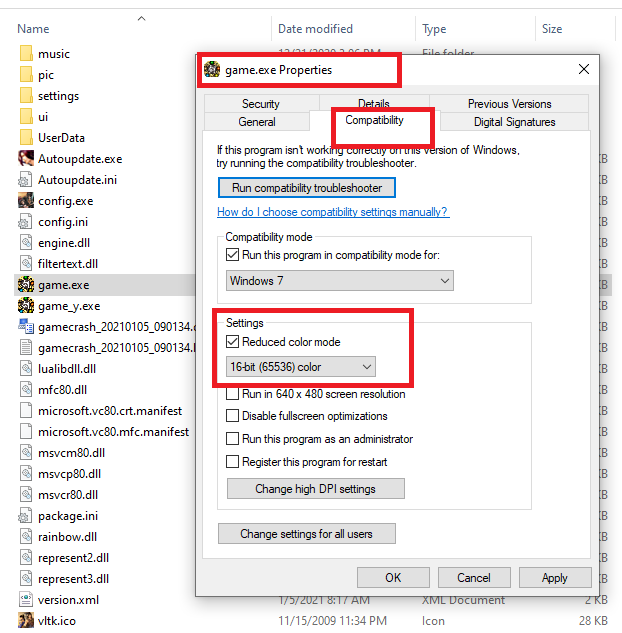
Task: Click the game_y.exe application icon
Action: (27, 306)
